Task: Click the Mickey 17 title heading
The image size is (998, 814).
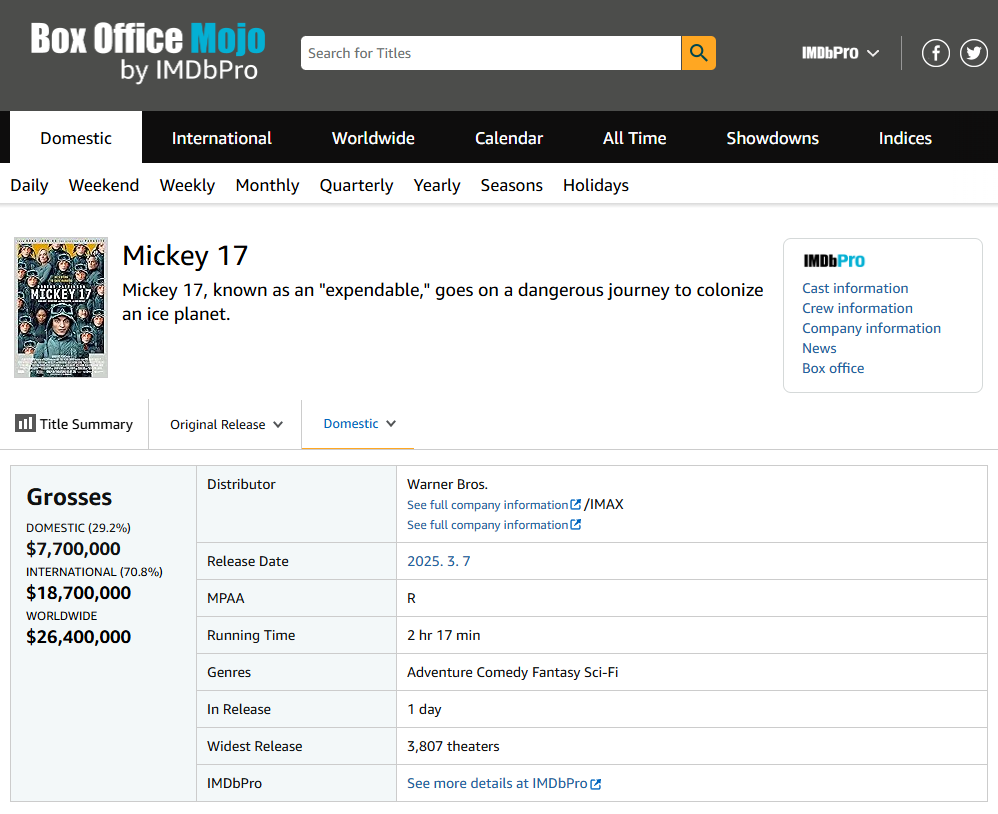Action: coord(185,256)
